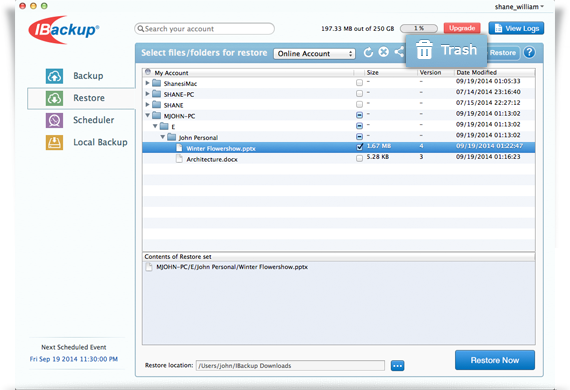
Task: Sort by Version column header
Action: [x=435, y=73]
